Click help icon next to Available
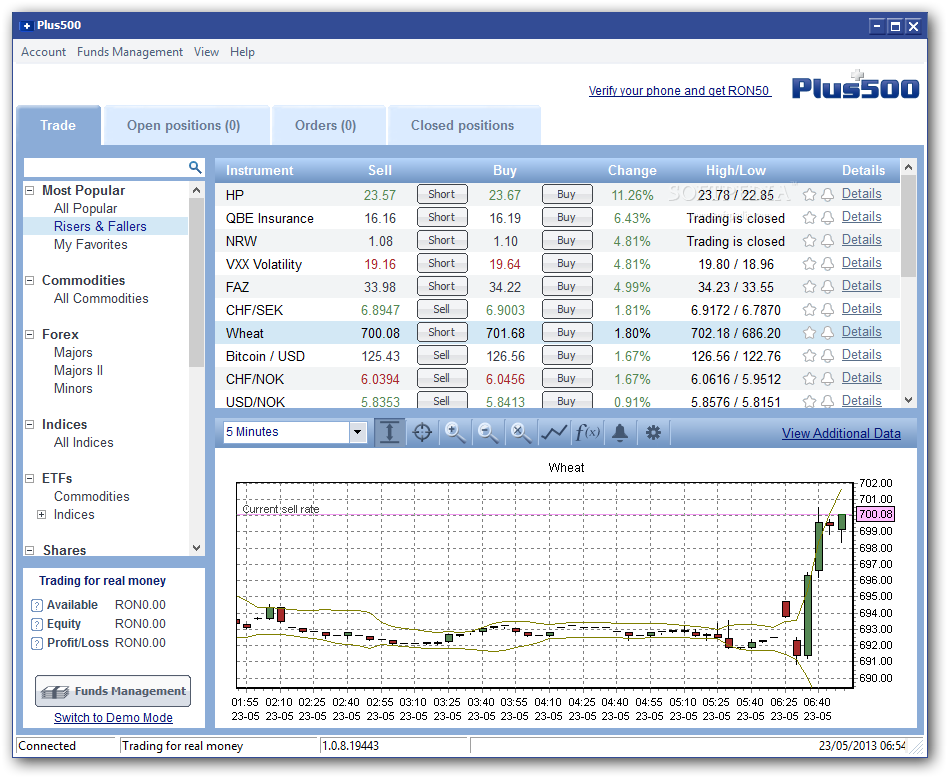This screenshot has width=948, height=778. pos(37,605)
